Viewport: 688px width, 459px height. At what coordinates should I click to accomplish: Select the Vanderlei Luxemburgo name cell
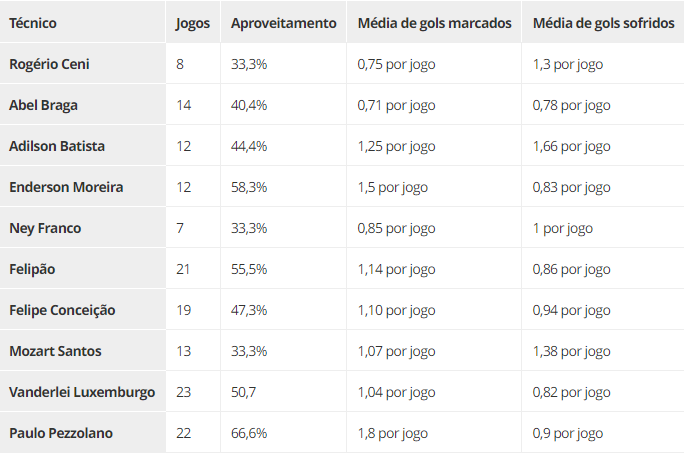click(82, 392)
